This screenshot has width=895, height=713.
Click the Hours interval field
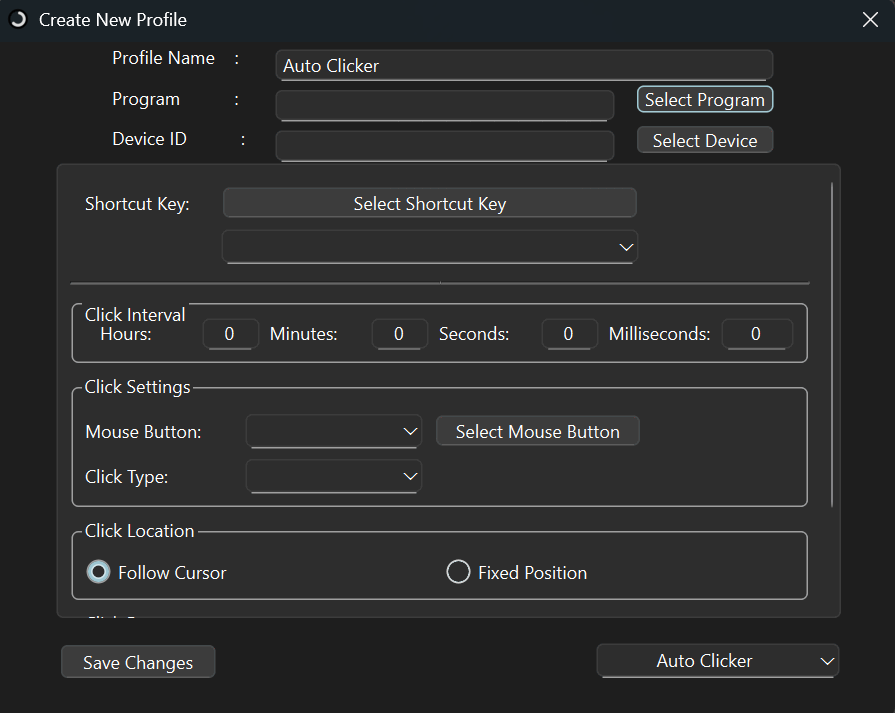231,334
